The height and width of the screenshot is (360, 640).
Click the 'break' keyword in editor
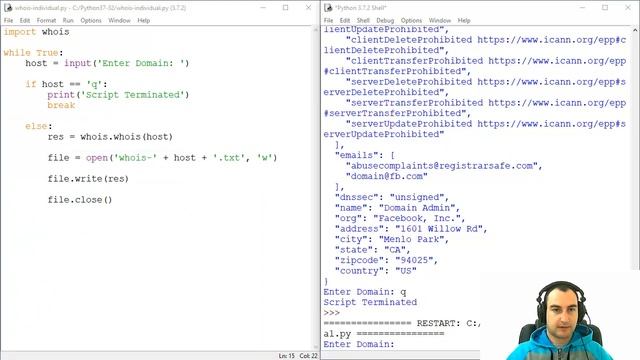61,105
